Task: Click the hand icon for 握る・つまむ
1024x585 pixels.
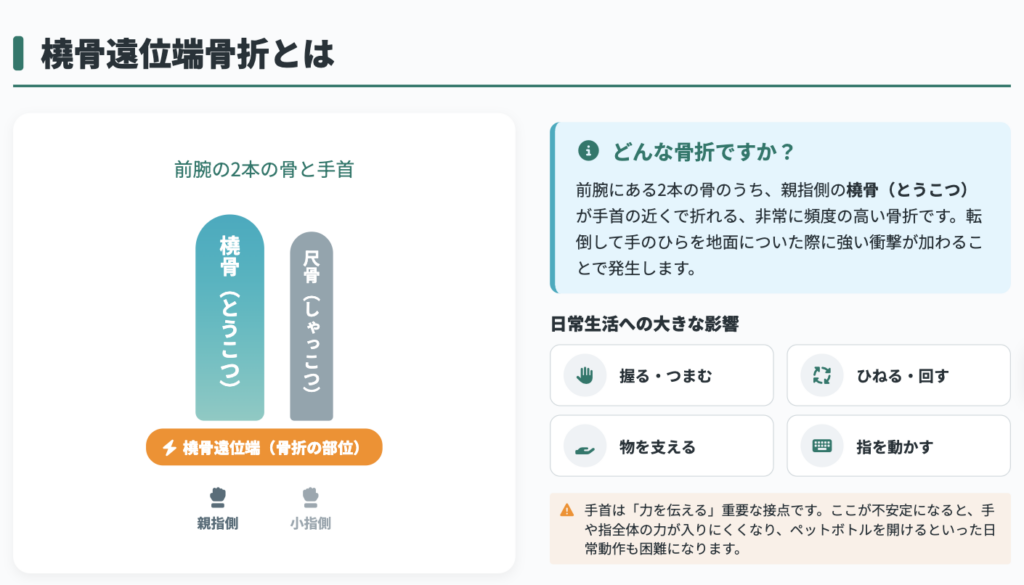Action: tap(585, 375)
